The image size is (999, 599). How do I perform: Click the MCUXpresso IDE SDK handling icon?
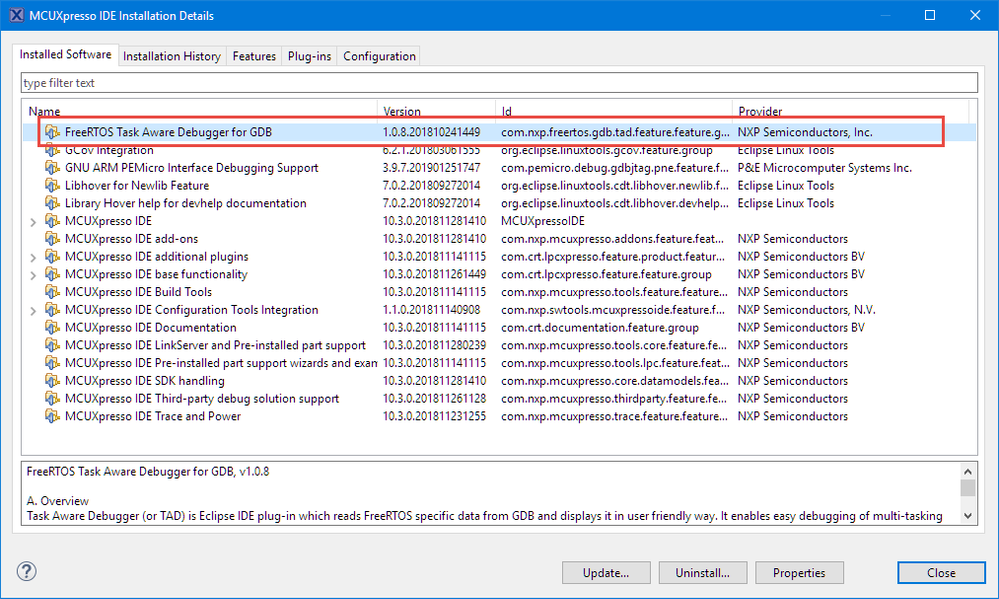point(52,381)
